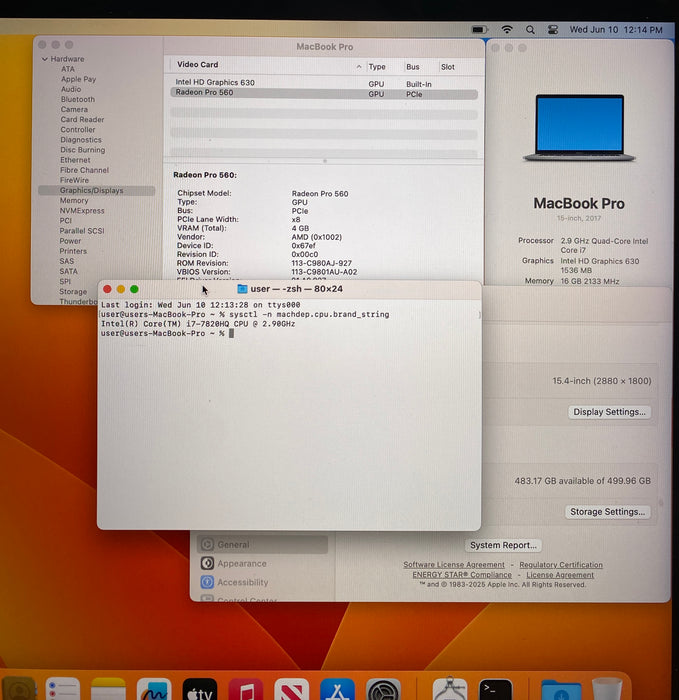This screenshot has height=700, width=679.
Task: Select PCI in the hardware list
Action: pos(65,221)
